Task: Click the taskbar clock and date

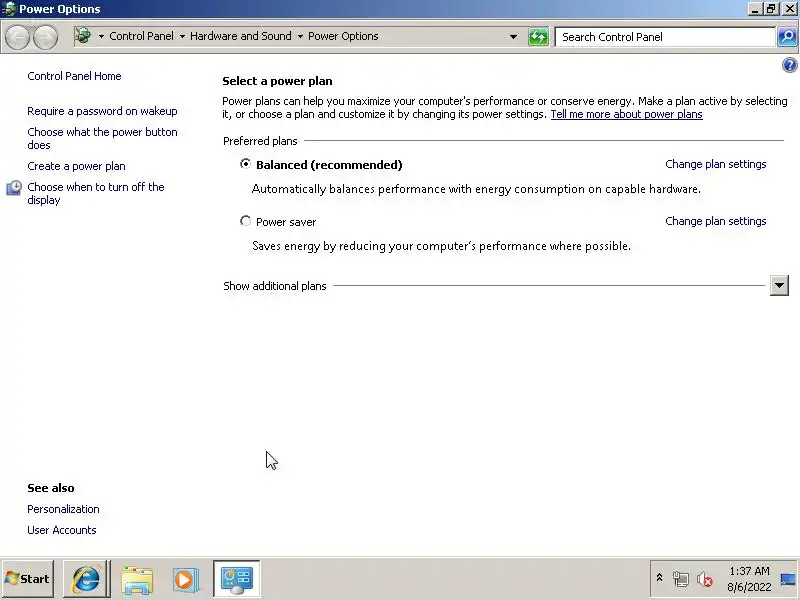Action: [748, 579]
